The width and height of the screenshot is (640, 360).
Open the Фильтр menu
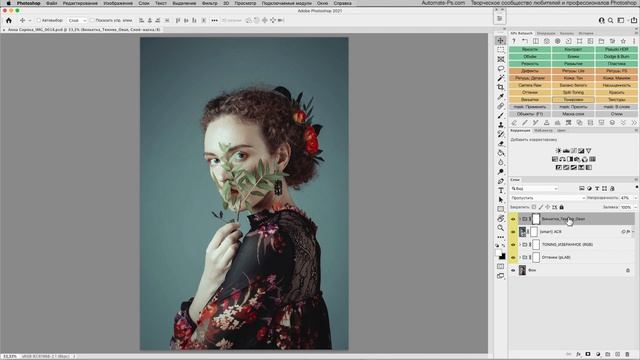coord(210,3)
